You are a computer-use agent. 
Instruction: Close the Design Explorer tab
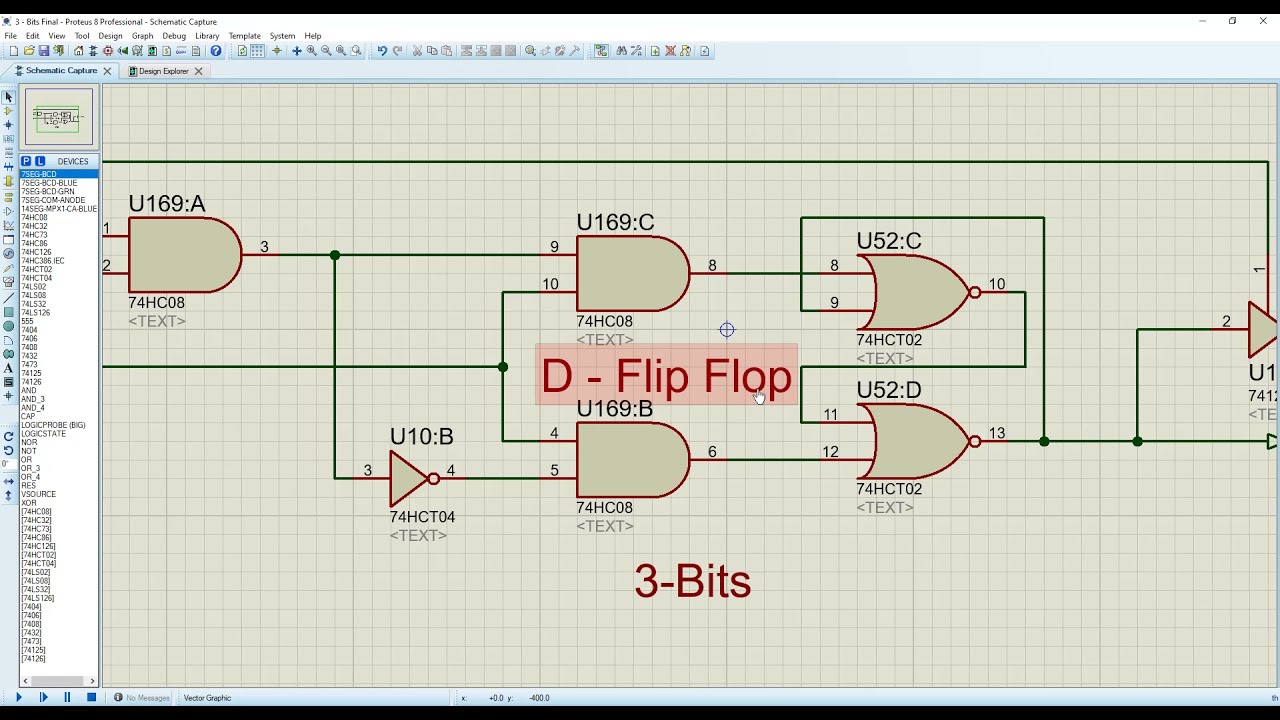tap(198, 71)
